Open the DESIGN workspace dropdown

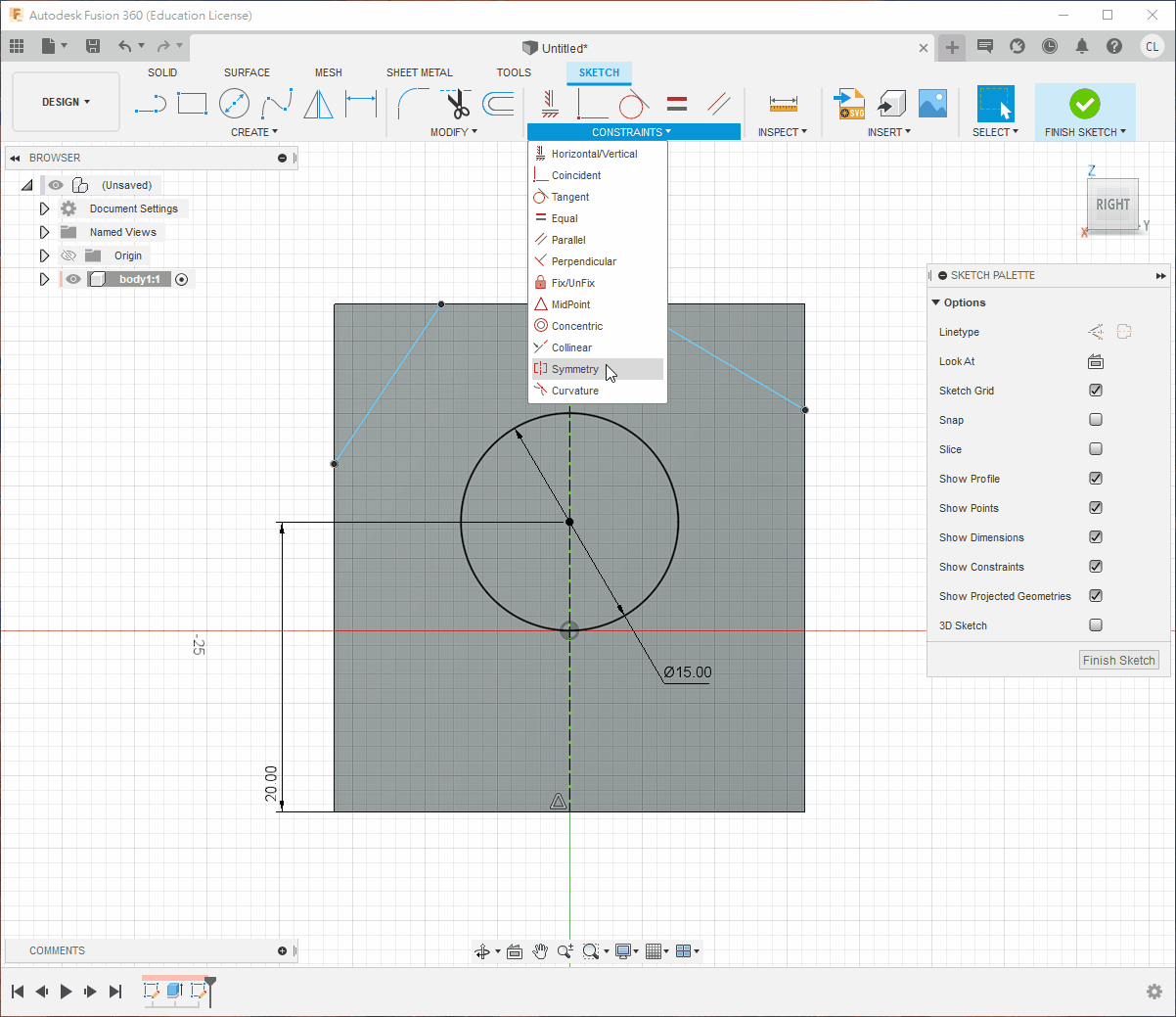coord(66,102)
